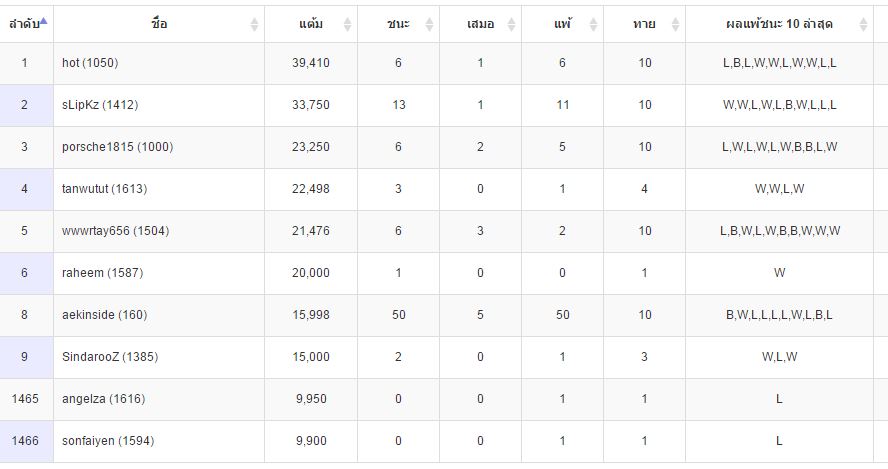The height and width of the screenshot is (469, 888).
Task: Select angelza (1616) player name
Action: (x=104, y=399)
